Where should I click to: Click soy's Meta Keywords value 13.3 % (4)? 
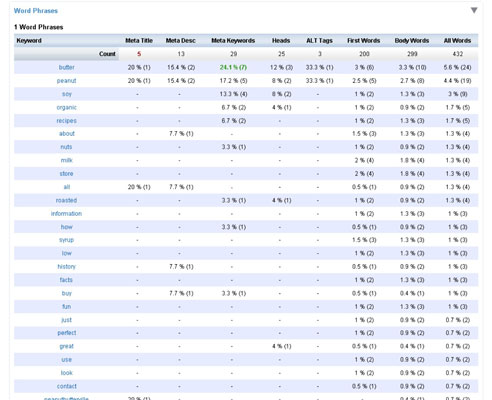[233, 94]
